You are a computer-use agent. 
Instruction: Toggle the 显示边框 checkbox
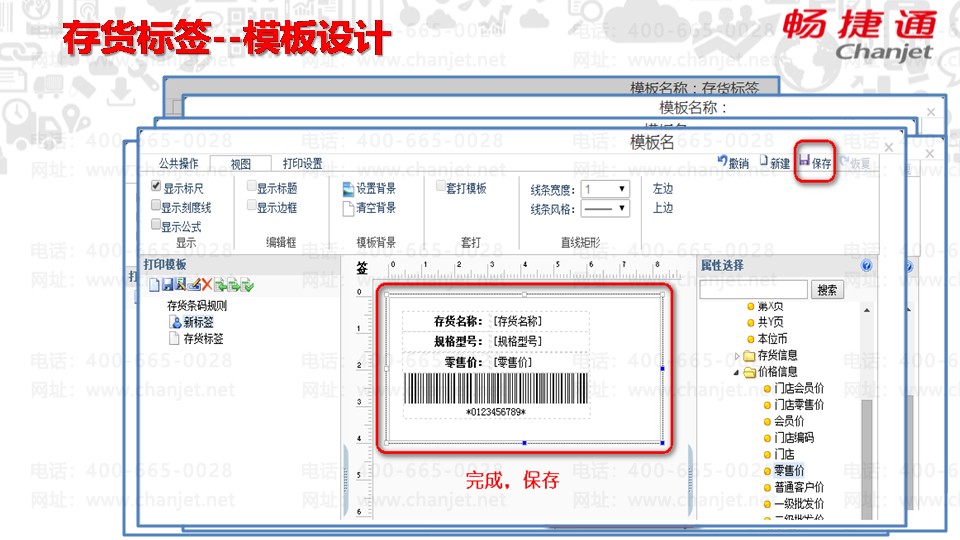click(252, 205)
